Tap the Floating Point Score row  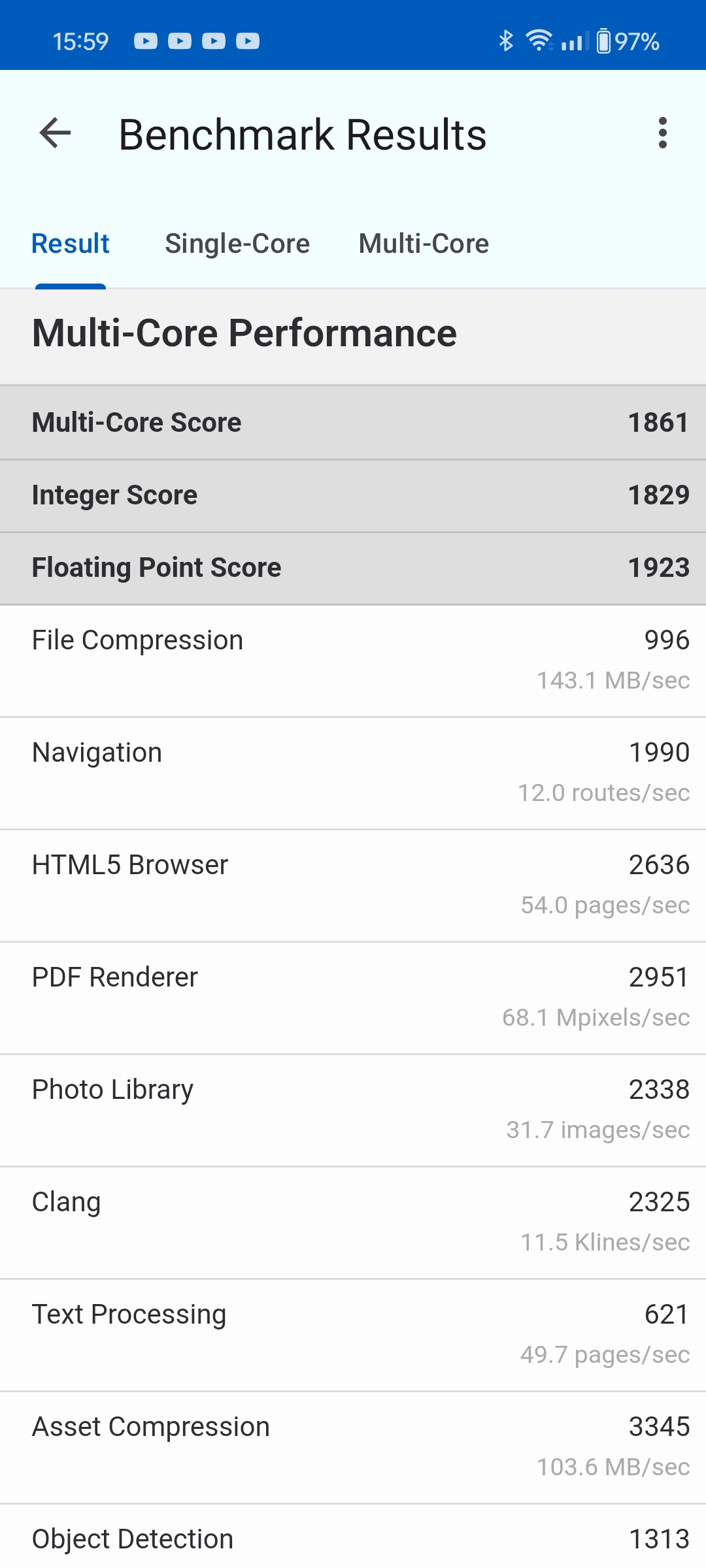pos(353,568)
